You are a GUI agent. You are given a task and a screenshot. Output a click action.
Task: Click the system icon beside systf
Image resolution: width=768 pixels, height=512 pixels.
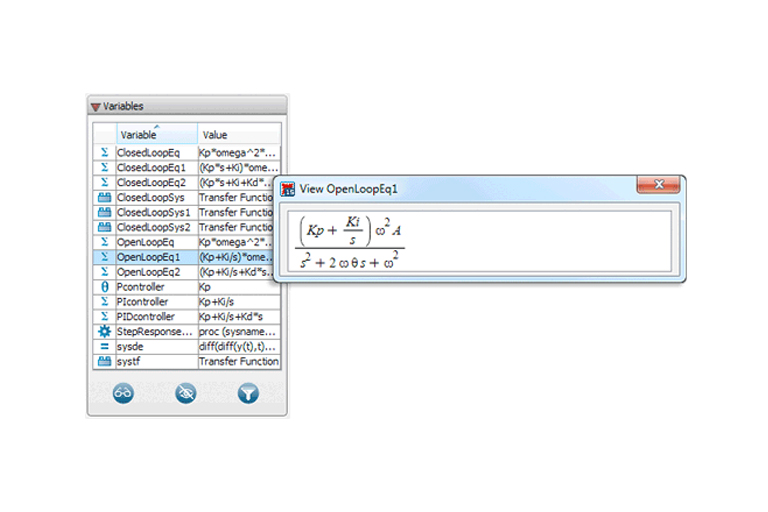pyautogui.click(x=104, y=361)
